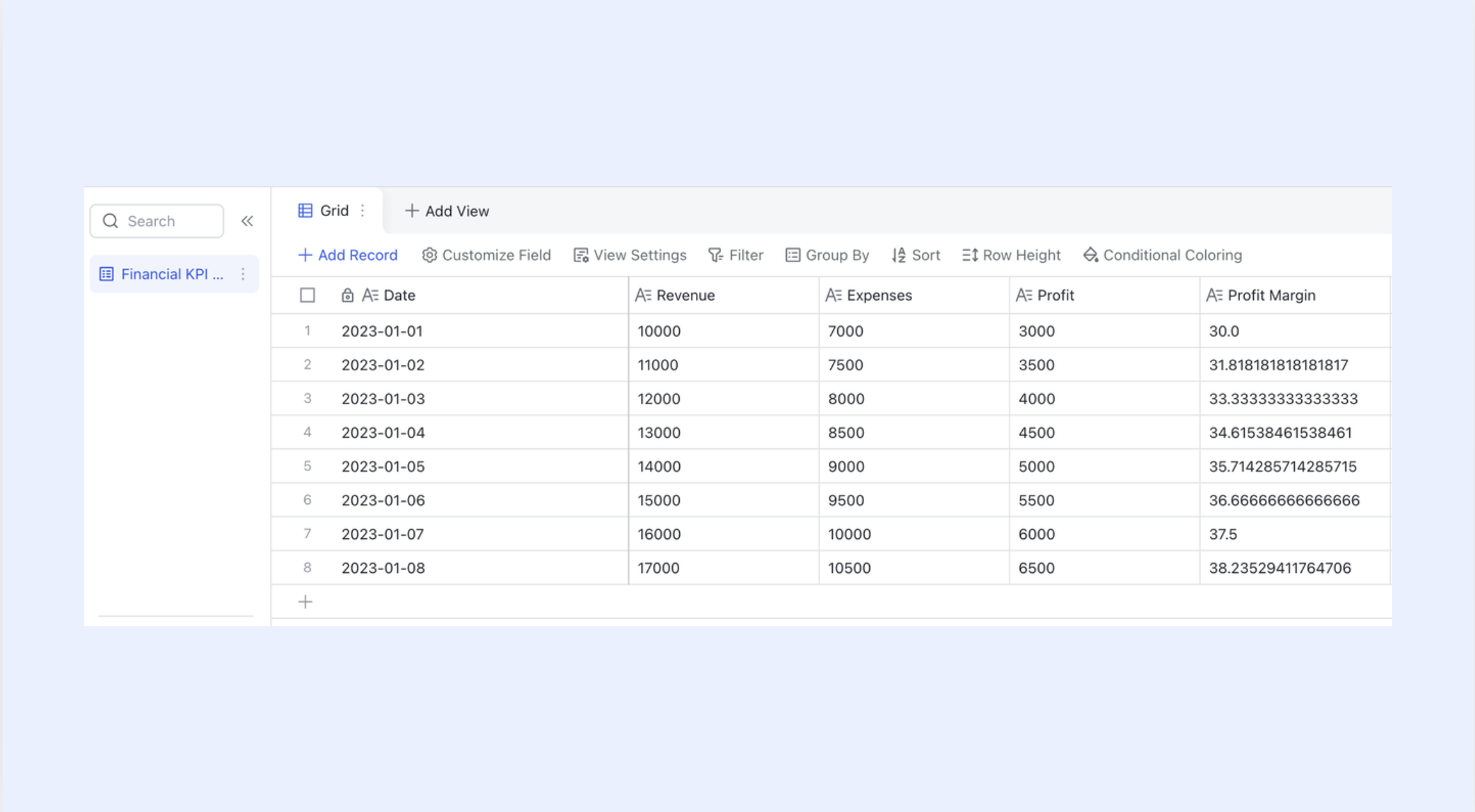Click the plus icon beside Add Record
1475x812 pixels.
[x=304, y=255]
